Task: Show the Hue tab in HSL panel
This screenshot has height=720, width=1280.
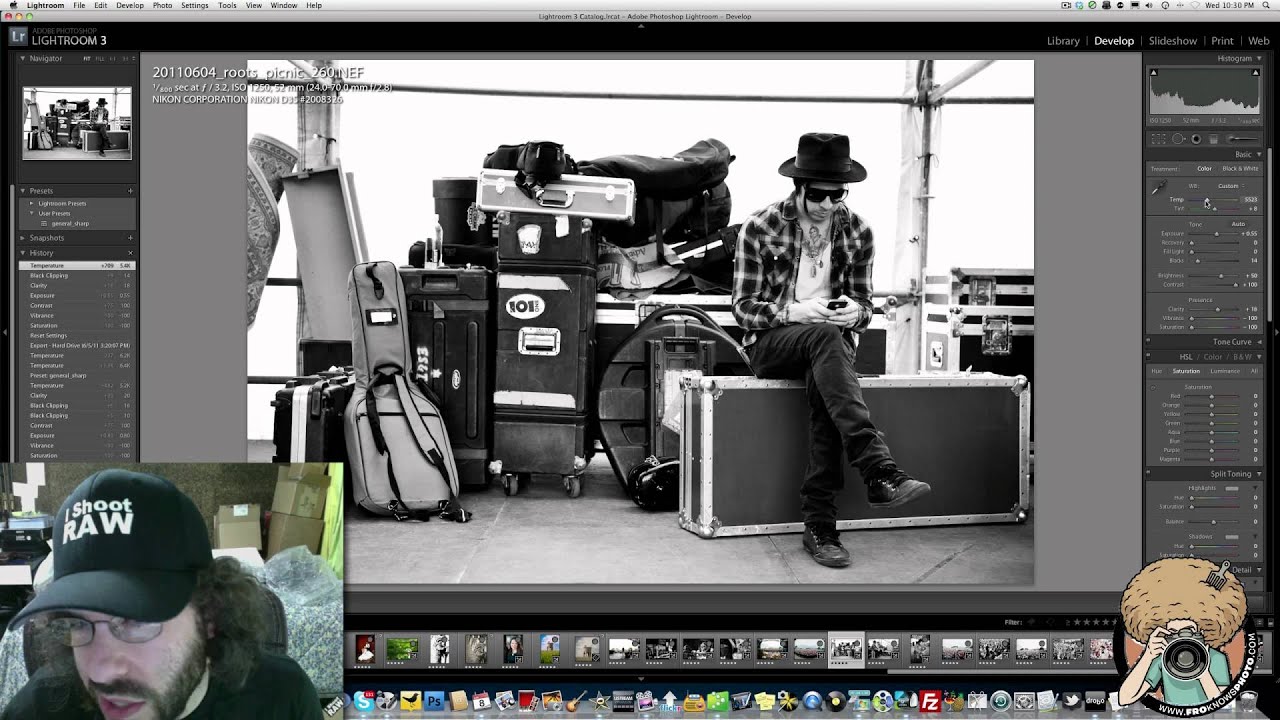Action: click(1157, 371)
